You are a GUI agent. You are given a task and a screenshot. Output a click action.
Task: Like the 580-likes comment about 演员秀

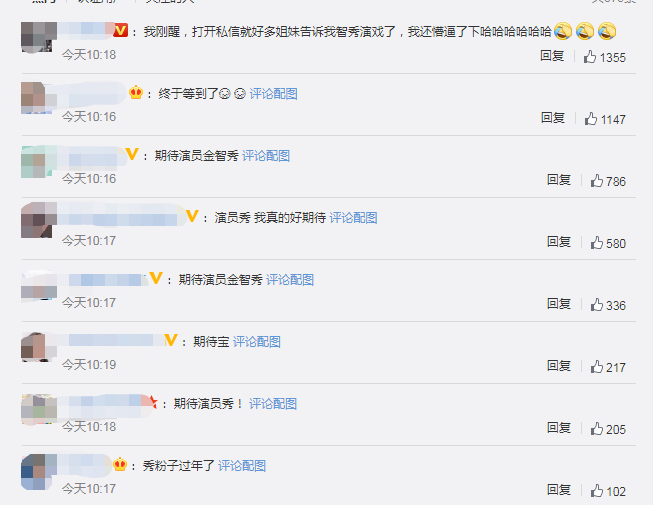(596, 243)
